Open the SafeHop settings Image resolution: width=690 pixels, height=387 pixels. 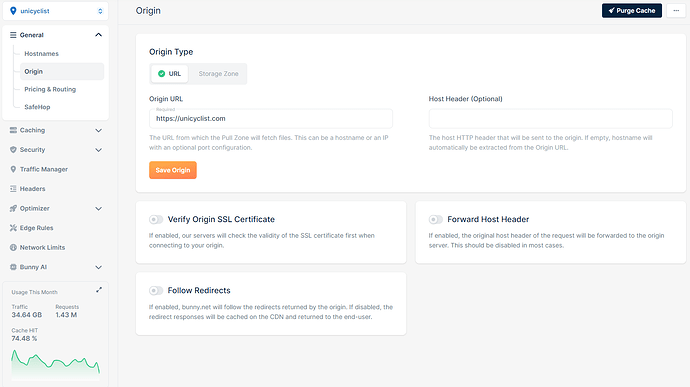(x=37, y=107)
